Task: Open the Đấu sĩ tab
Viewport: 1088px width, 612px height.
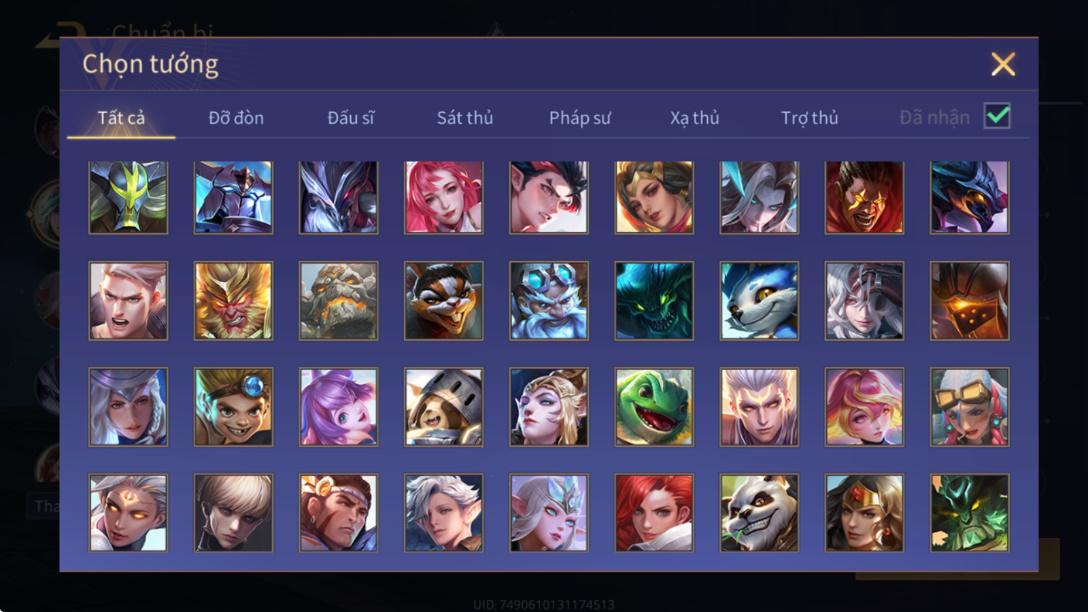Action: 350,118
